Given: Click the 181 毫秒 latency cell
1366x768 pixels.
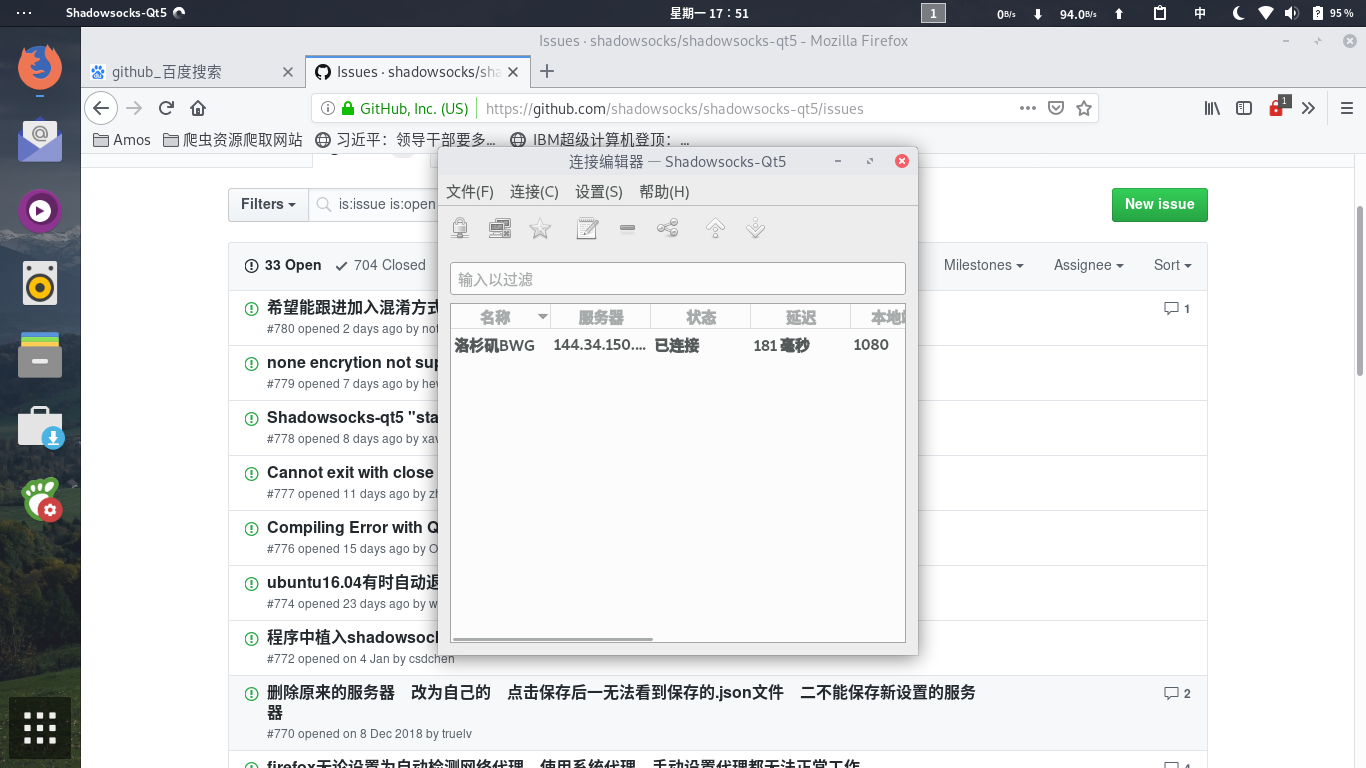Looking at the screenshot, I should click(781, 345).
